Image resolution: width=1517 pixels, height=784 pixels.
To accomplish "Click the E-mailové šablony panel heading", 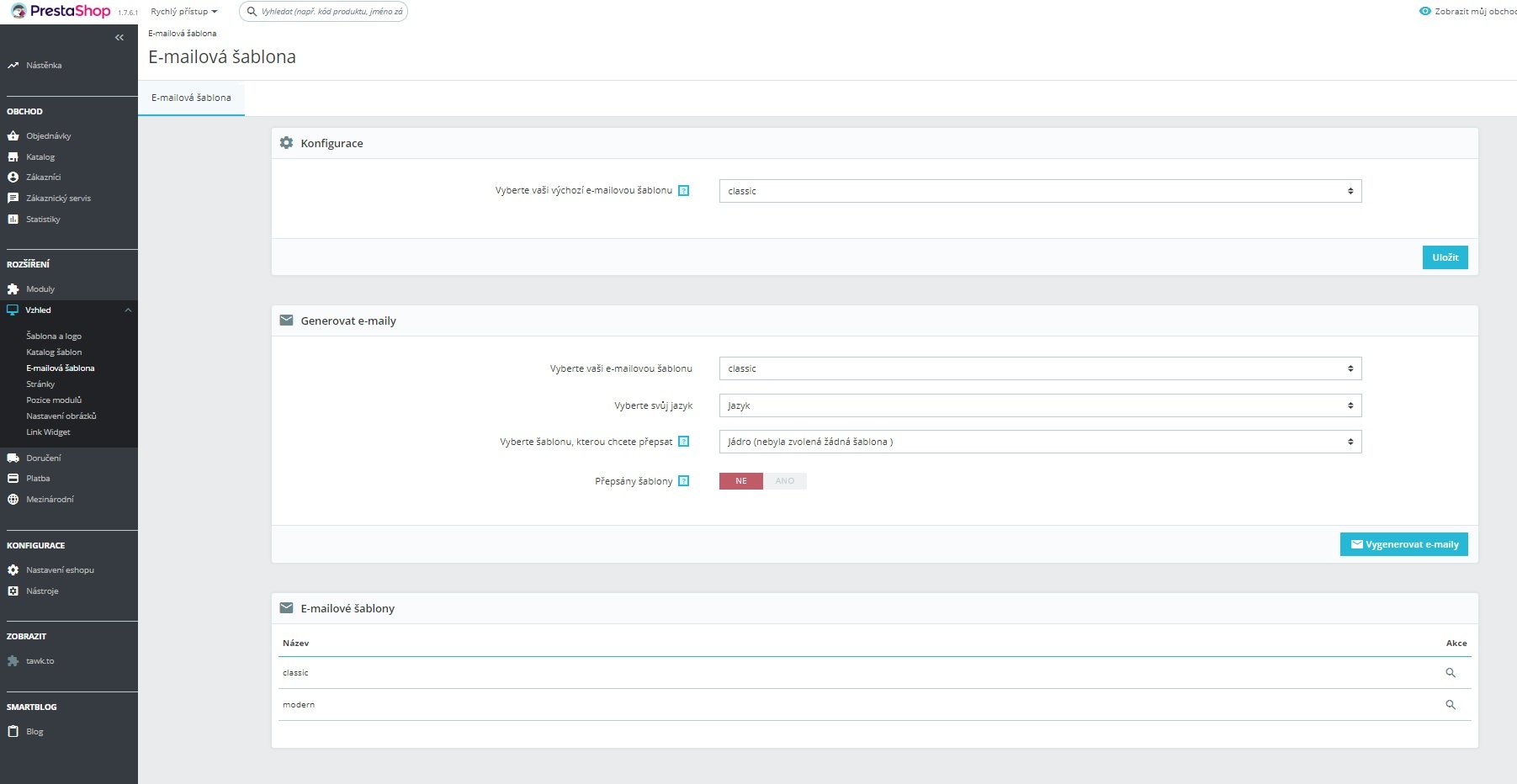I will coord(347,609).
